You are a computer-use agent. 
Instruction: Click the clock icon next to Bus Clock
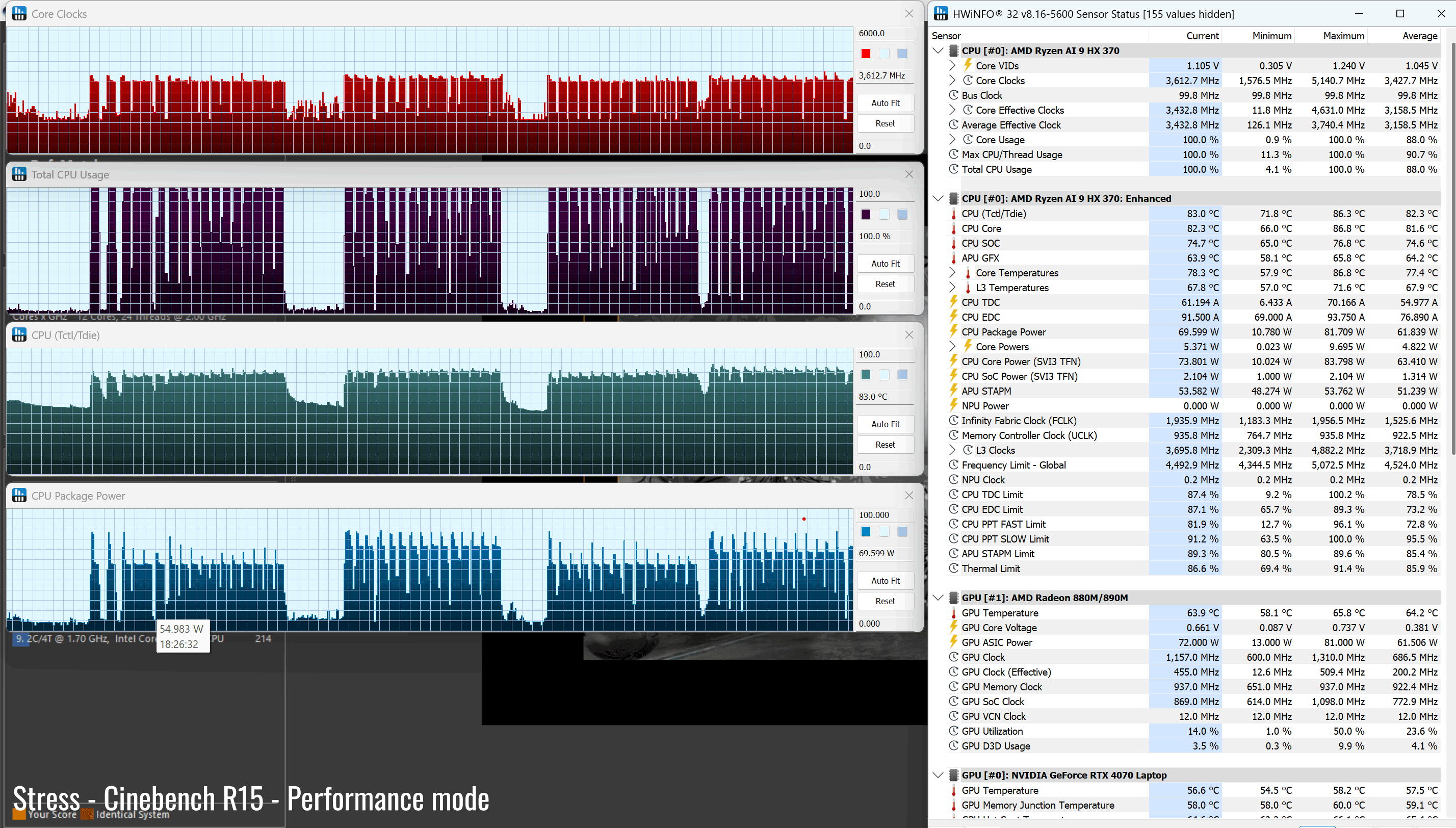[x=953, y=95]
